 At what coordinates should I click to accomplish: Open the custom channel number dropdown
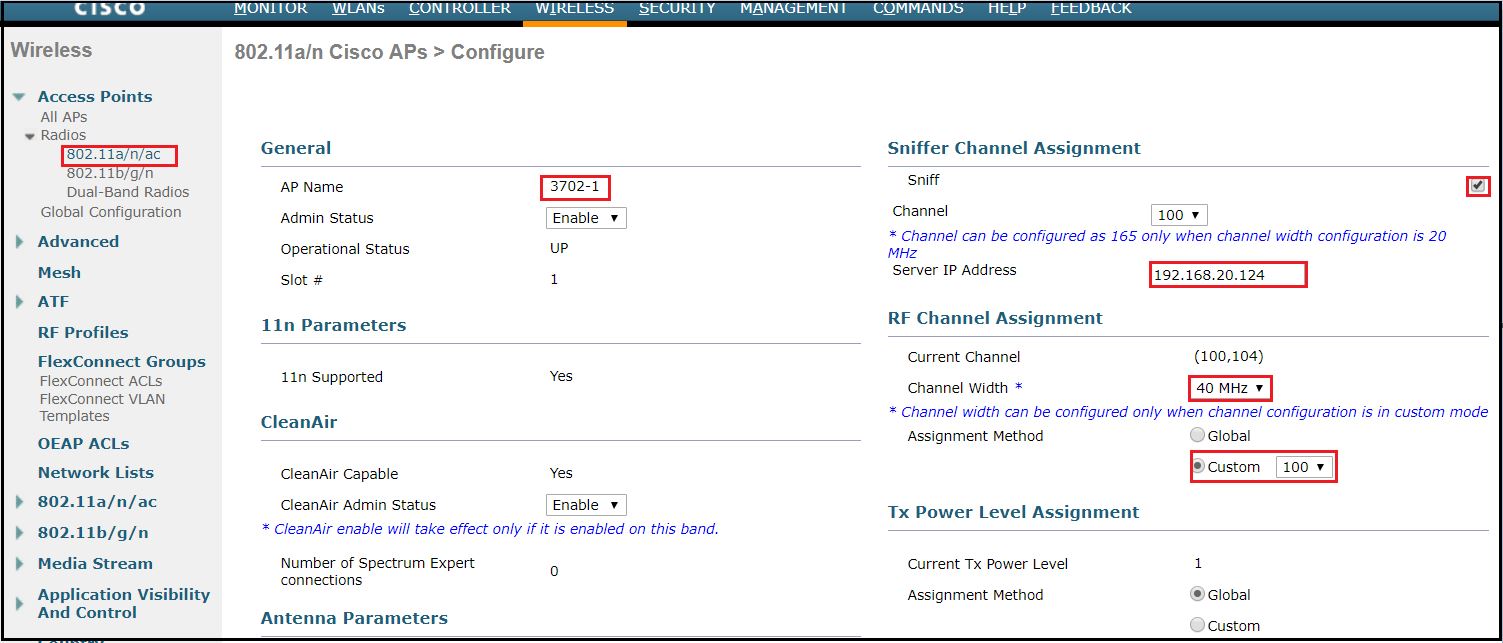(1305, 466)
